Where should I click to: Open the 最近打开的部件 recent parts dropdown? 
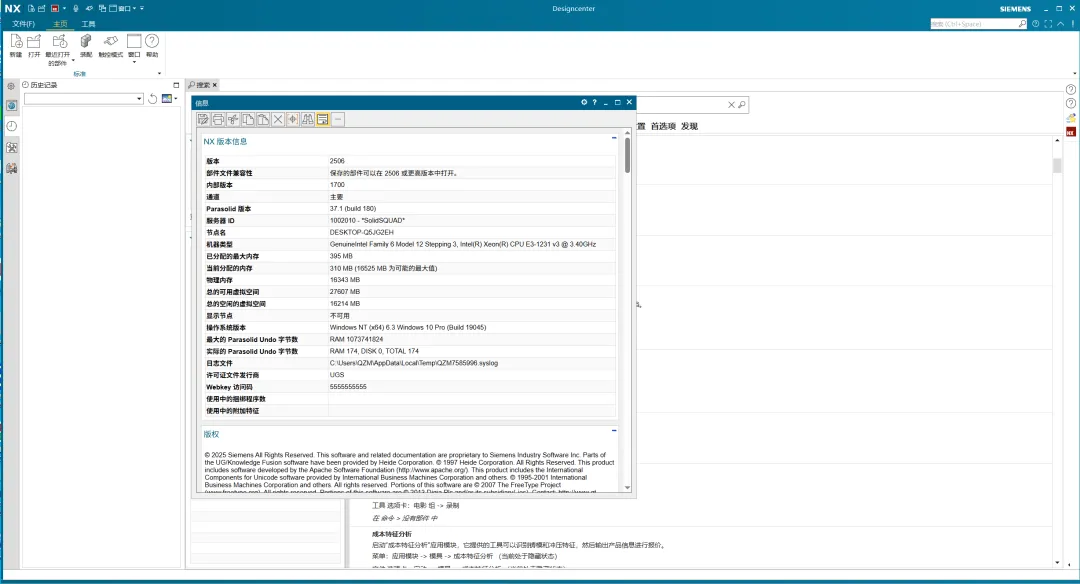tap(73, 61)
